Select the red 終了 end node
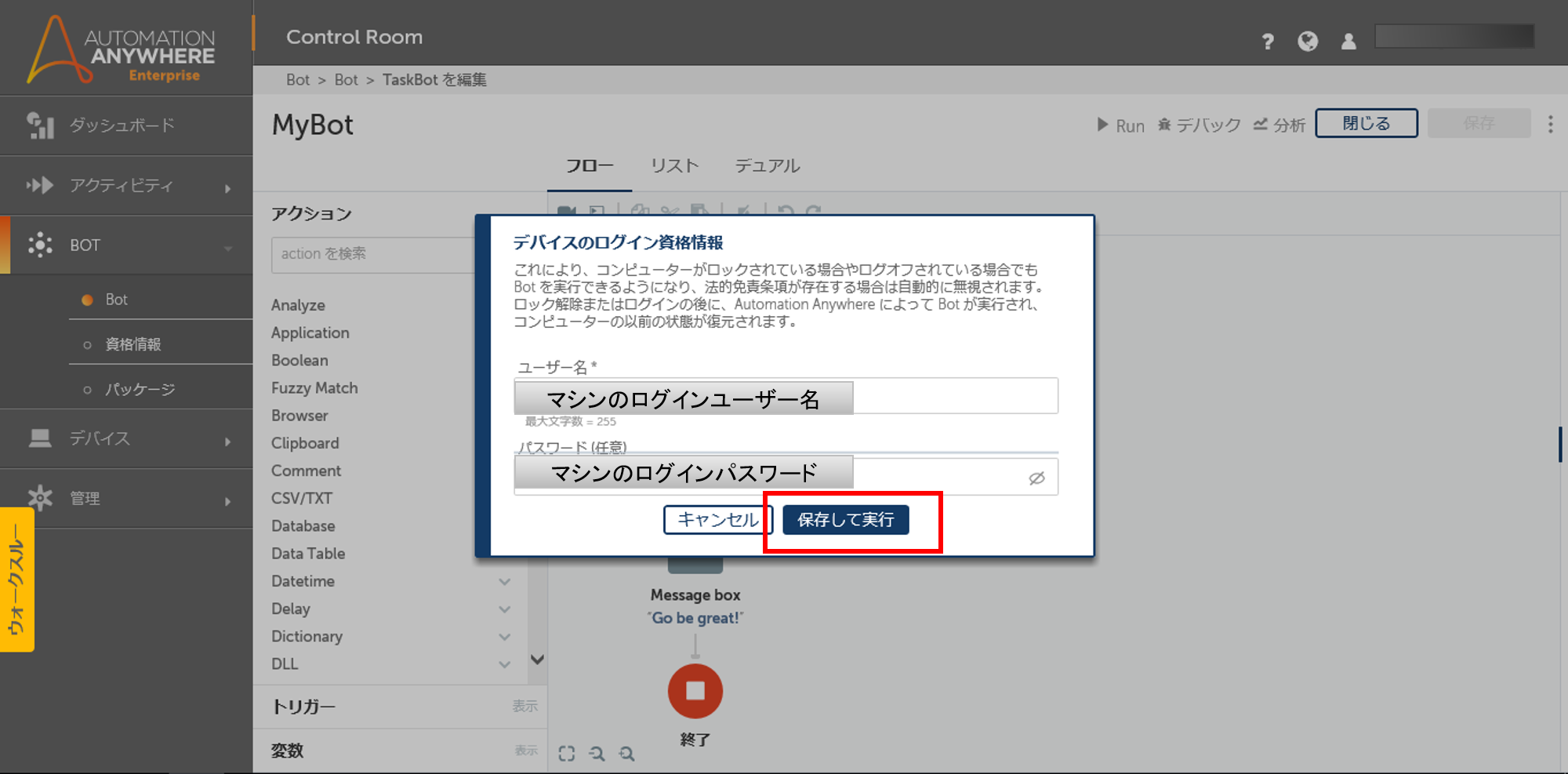This screenshot has height=774, width=1568. (695, 691)
